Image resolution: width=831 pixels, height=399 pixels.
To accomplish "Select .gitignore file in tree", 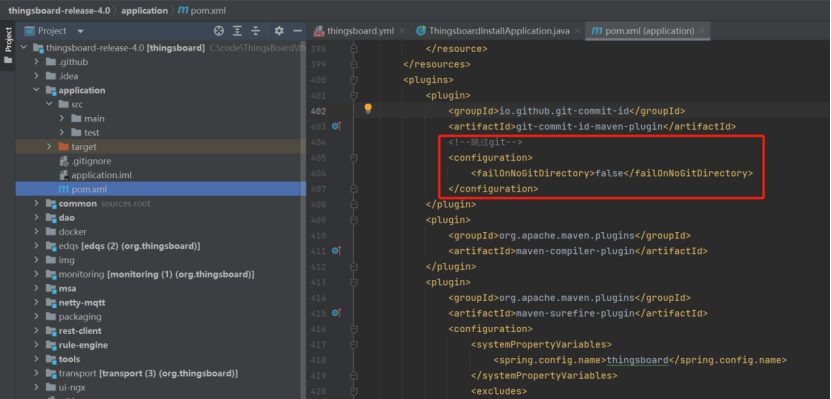I will pyautogui.click(x=161, y=161).
